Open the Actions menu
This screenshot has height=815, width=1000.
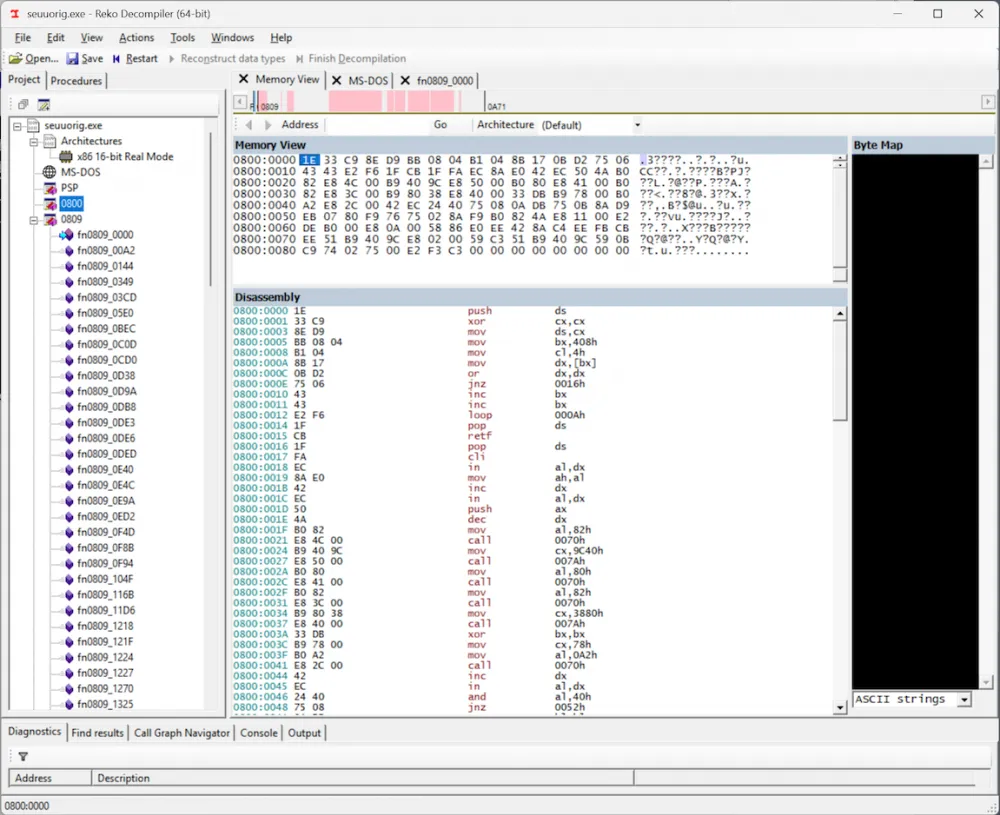coord(137,37)
